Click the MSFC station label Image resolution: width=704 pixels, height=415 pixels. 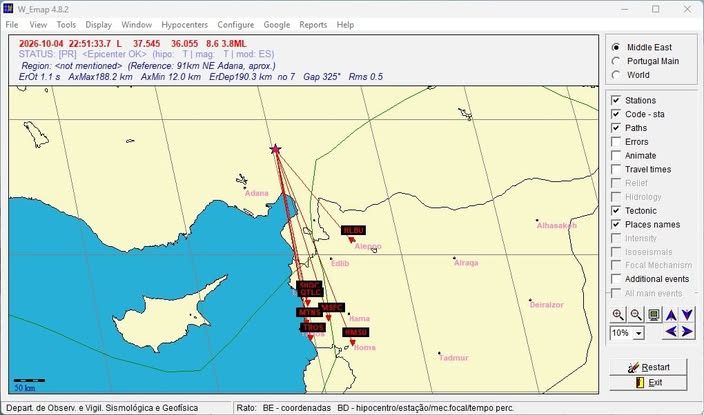point(331,308)
